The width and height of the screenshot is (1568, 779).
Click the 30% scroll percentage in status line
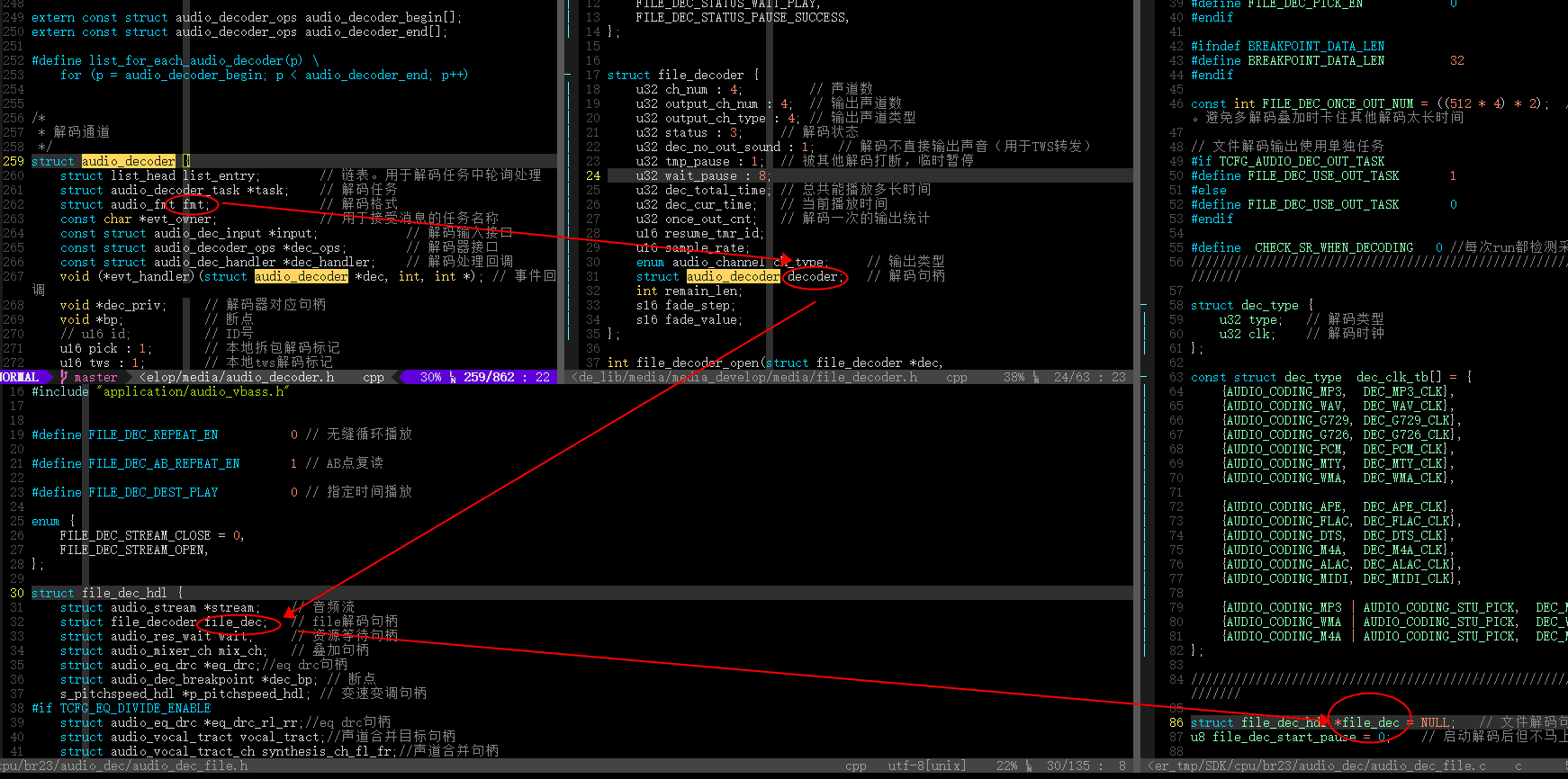coord(430,377)
